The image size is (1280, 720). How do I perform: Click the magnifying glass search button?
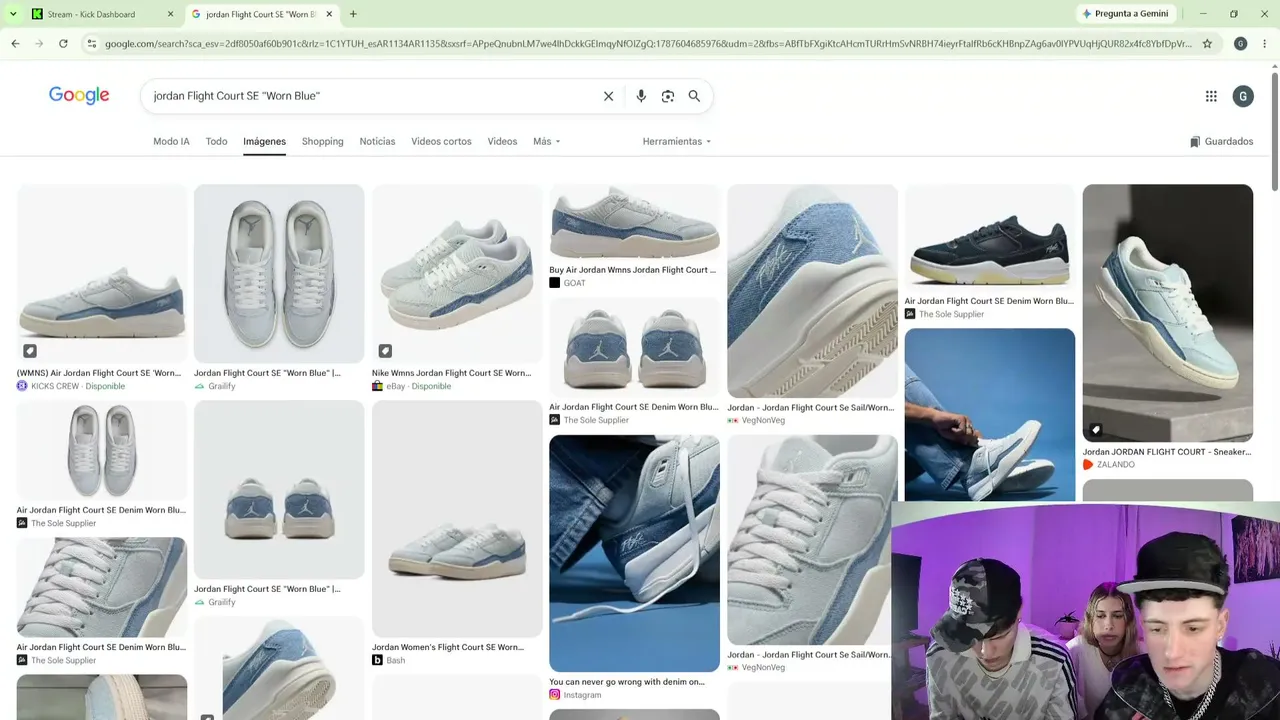(x=694, y=96)
